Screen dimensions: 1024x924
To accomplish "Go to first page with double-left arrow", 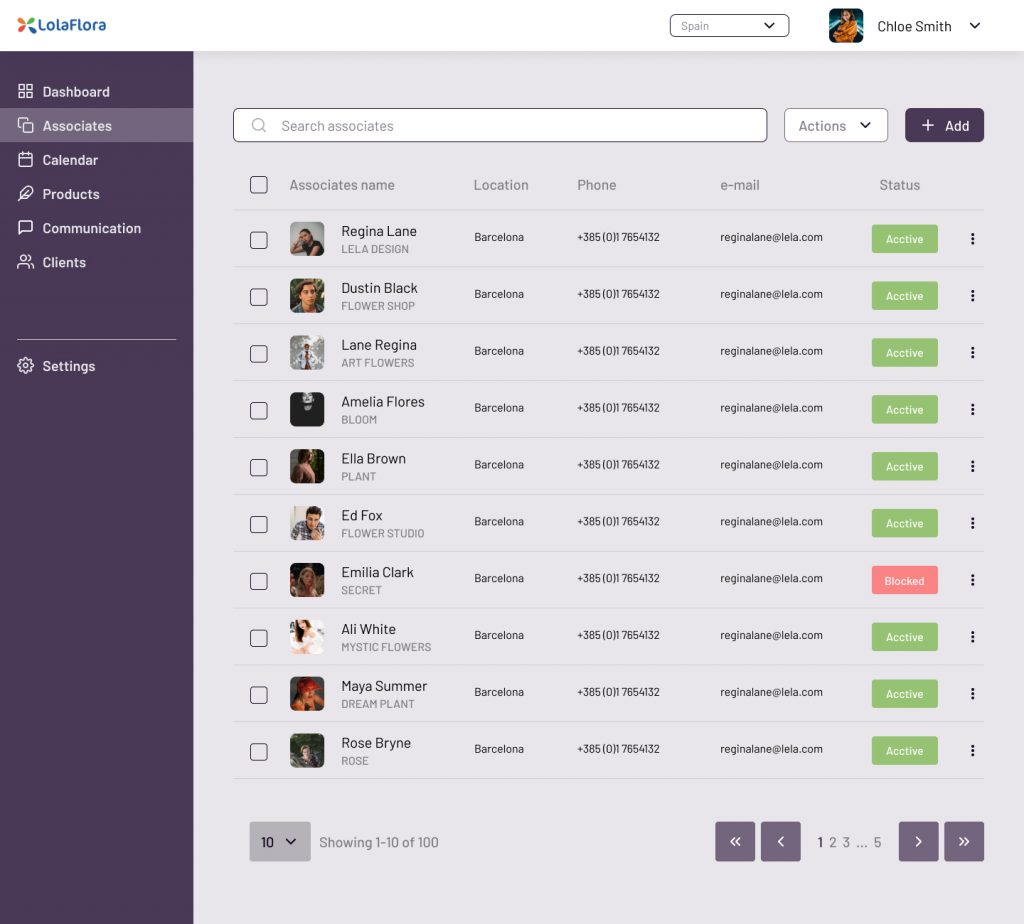I will point(735,842).
